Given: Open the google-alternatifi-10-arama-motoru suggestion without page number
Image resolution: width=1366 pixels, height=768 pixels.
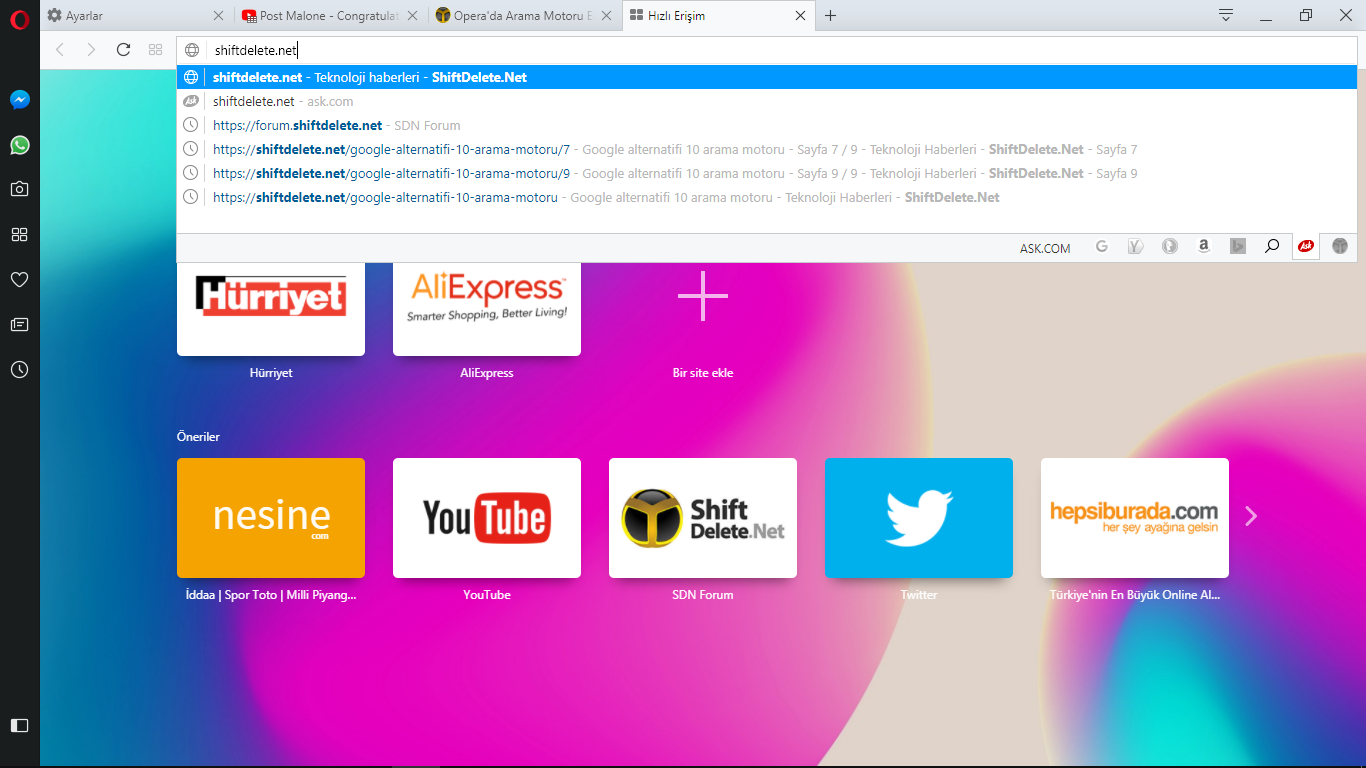Looking at the screenshot, I should tap(766, 197).
